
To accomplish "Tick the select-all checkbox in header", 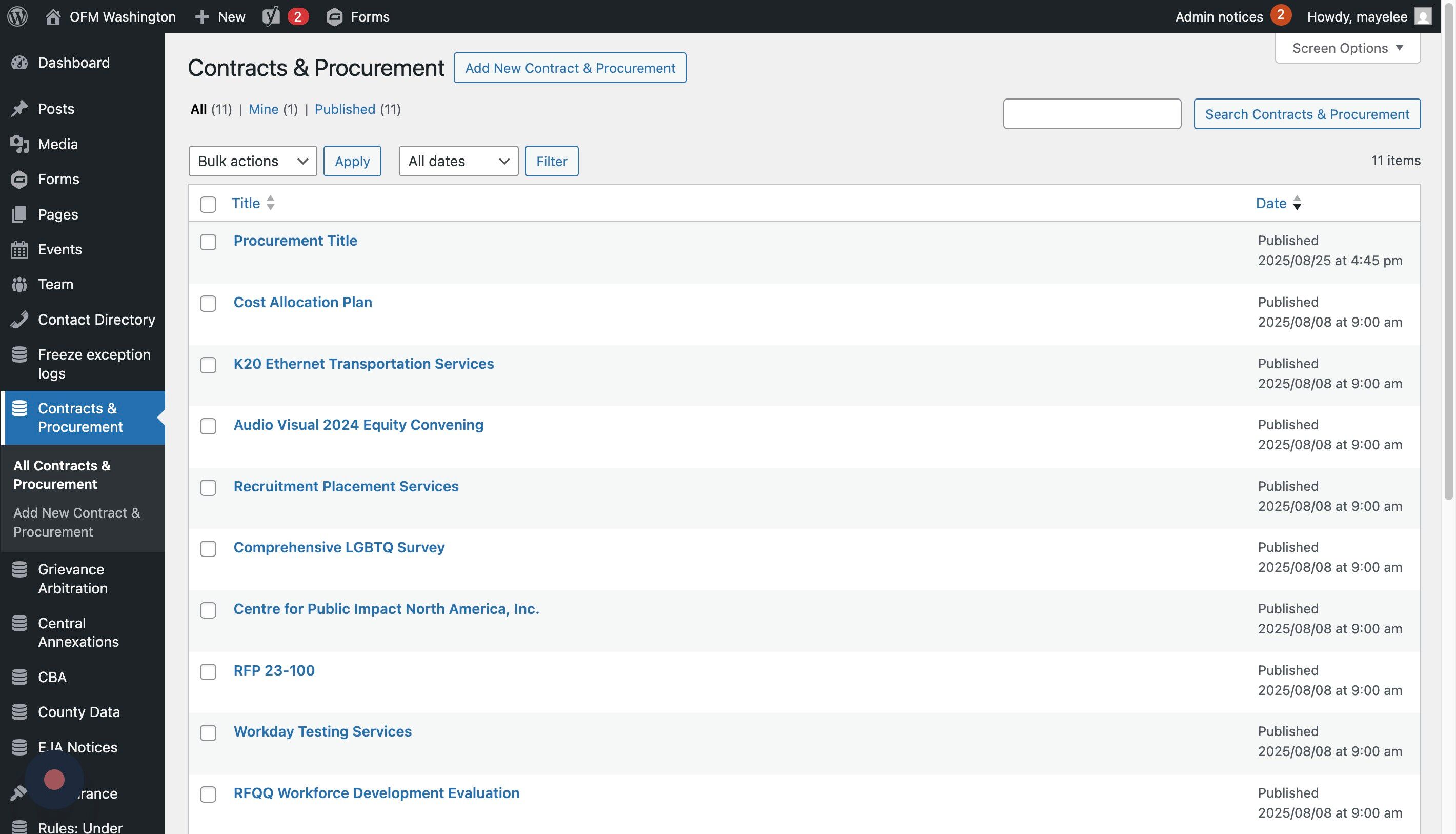I will pos(208,205).
